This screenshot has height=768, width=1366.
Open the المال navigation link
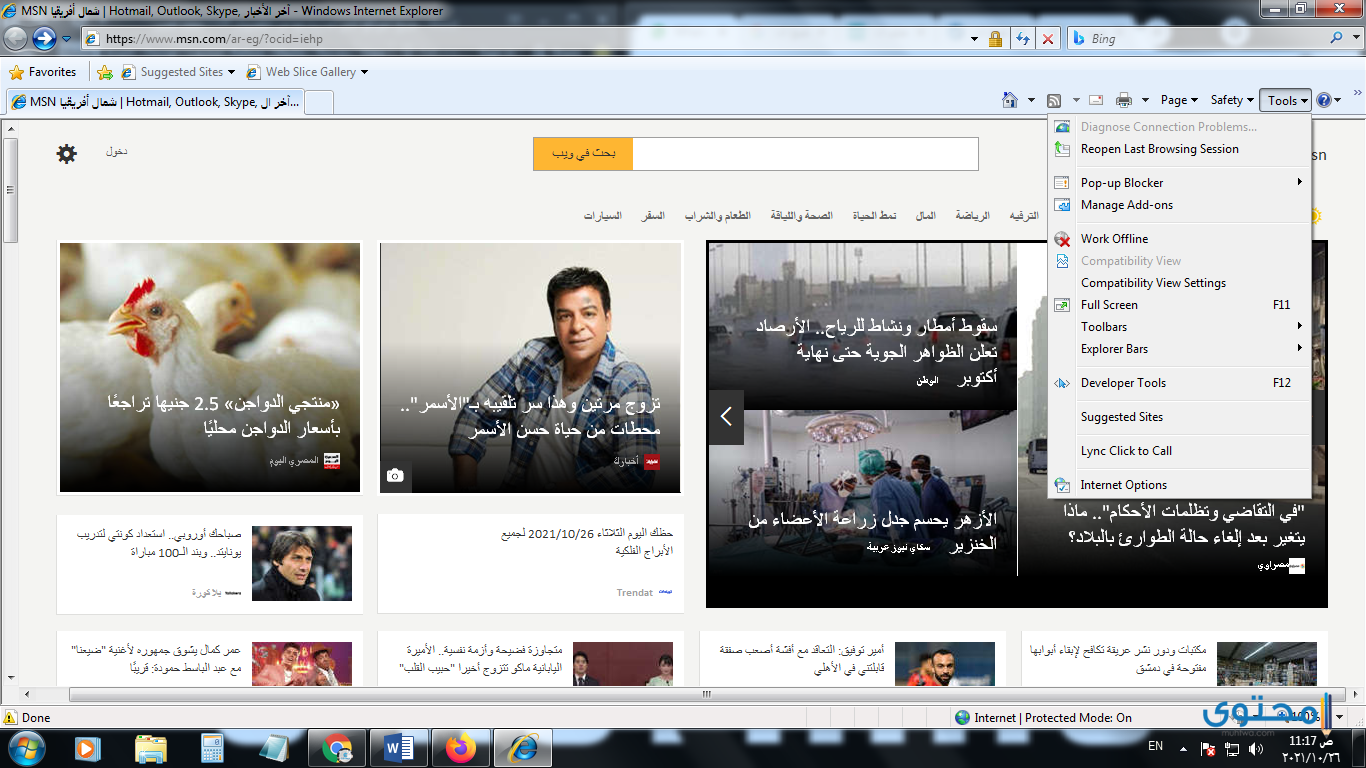coord(926,215)
